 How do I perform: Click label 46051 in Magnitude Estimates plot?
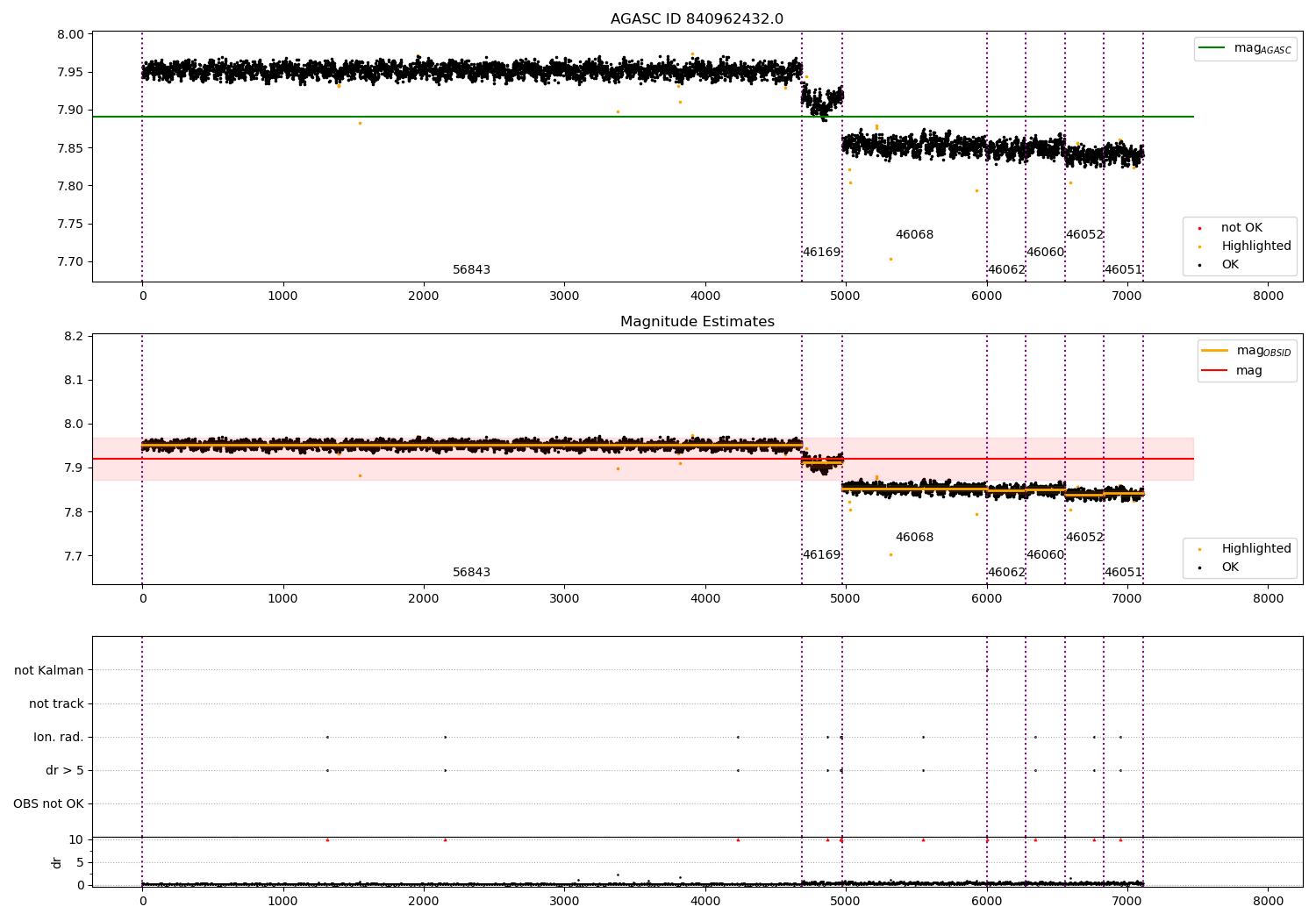pos(1123,573)
